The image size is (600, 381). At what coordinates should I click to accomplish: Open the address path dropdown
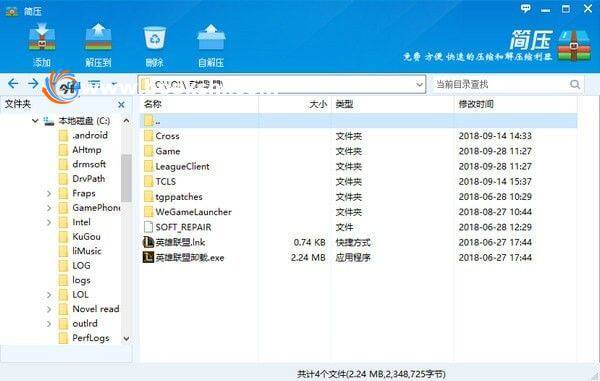(419, 85)
